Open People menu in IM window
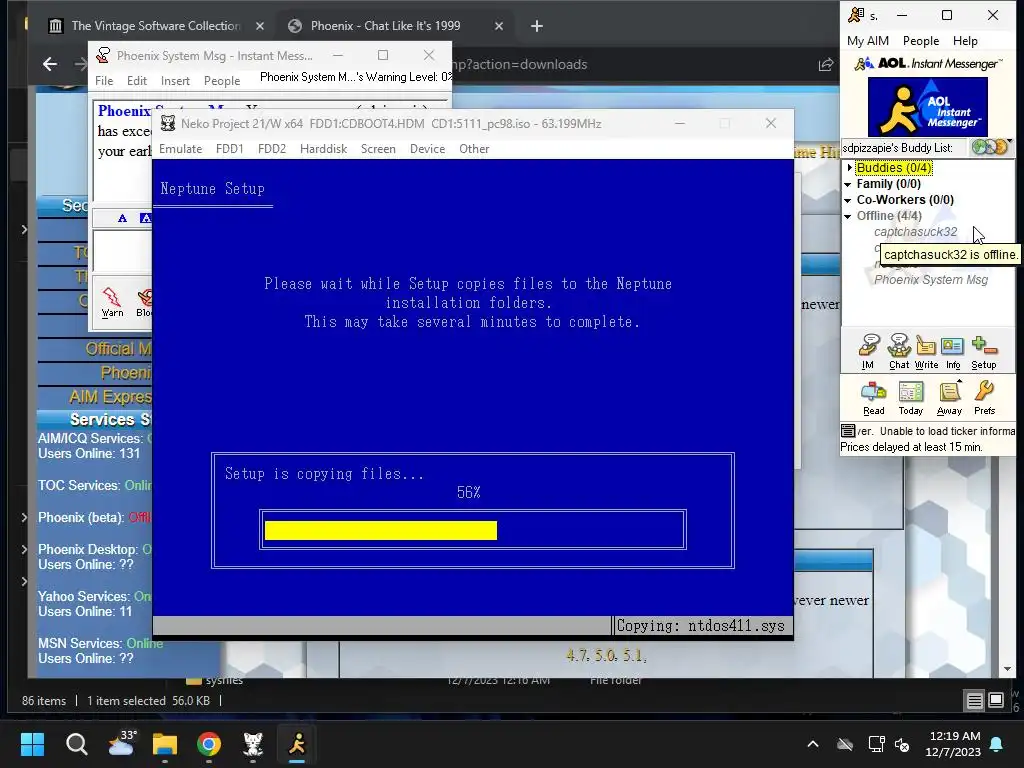Screen dimensions: 1024x768 pyautogui.click(x=222, y=81)
